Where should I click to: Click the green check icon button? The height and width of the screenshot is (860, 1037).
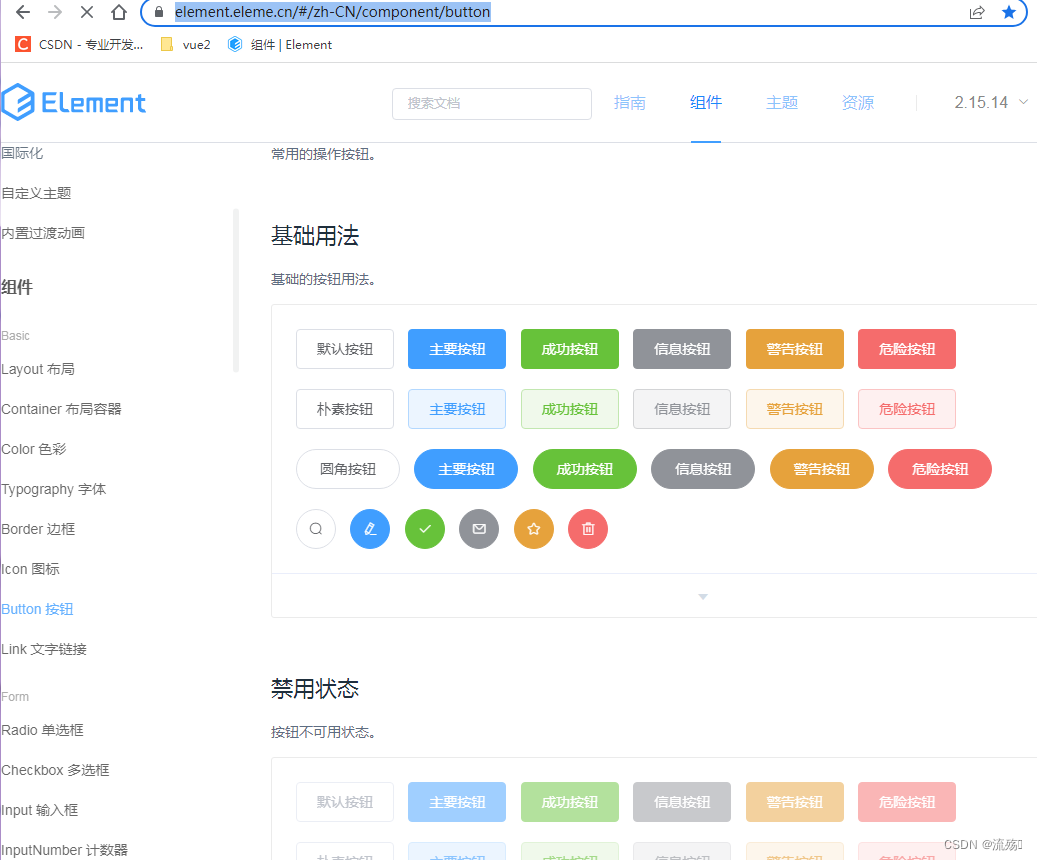pos(424,529)
